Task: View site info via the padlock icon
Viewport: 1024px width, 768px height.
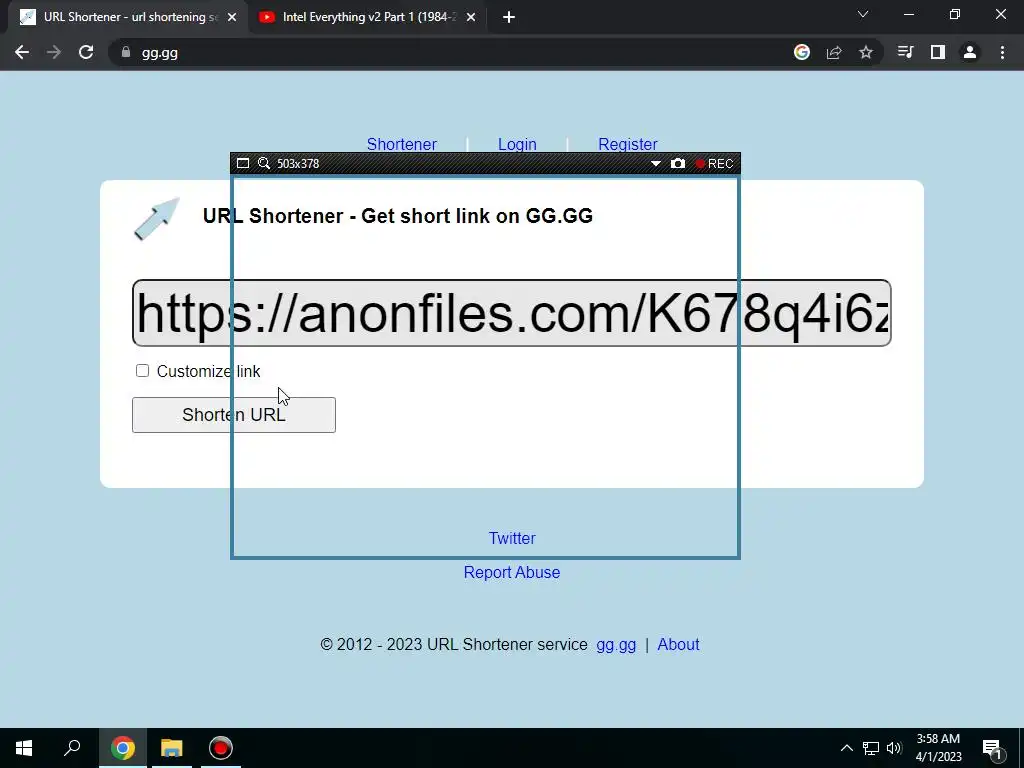Action: click(126, 52)
